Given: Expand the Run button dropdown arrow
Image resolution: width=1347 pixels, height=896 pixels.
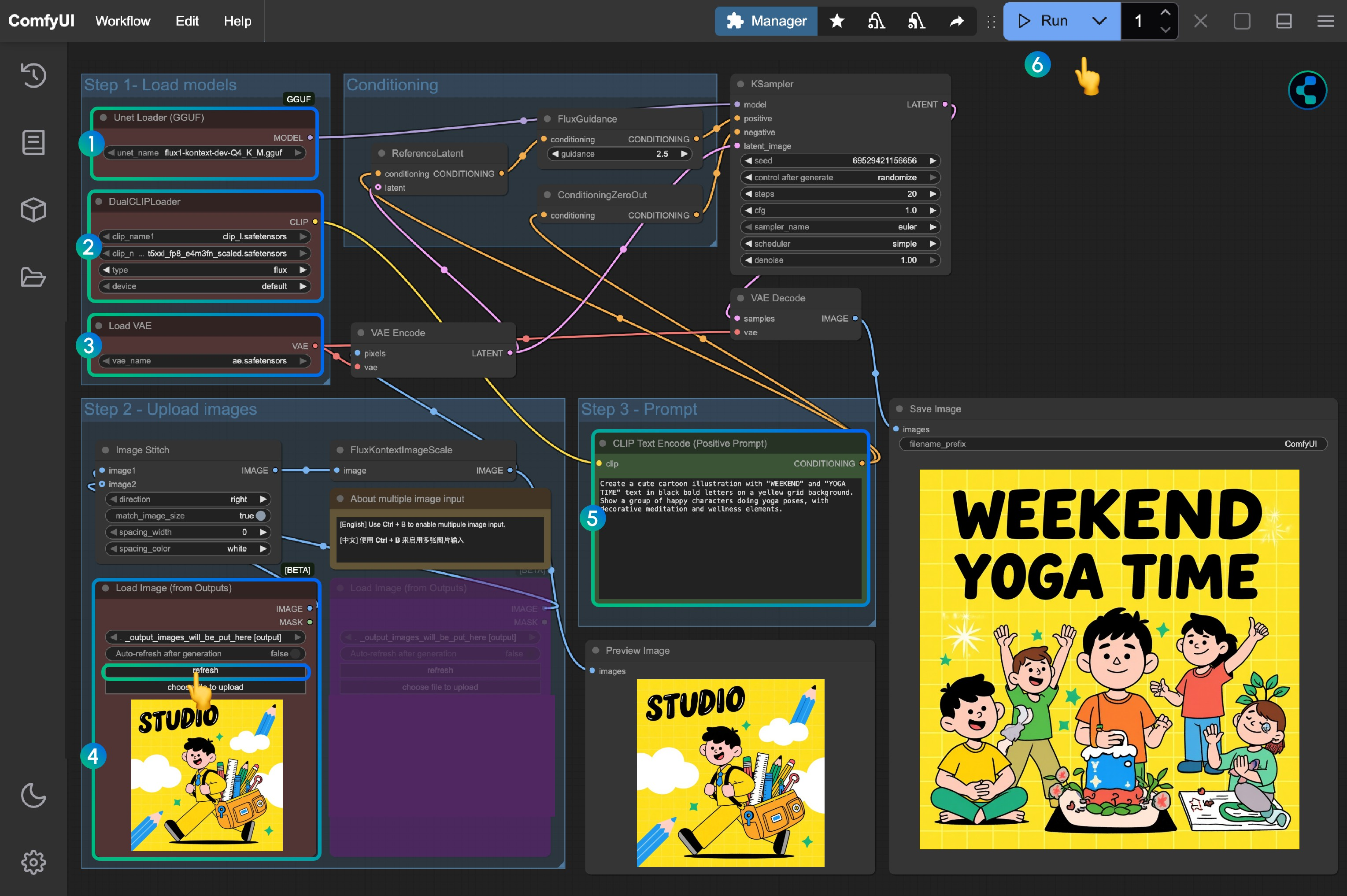Looking at the screenshot, I should click(x=1099, y=21).
